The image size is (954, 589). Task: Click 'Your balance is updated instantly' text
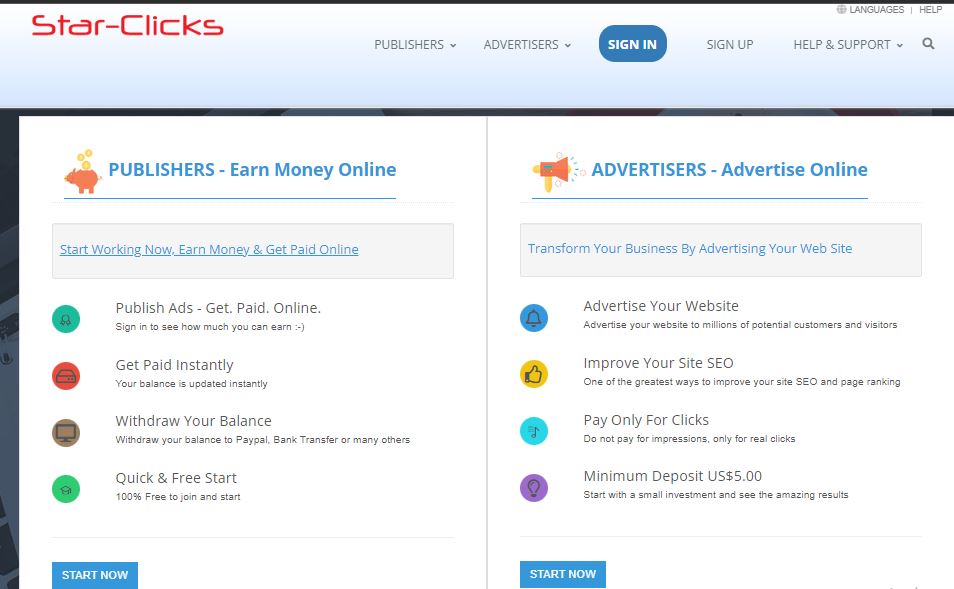(192, 384)
